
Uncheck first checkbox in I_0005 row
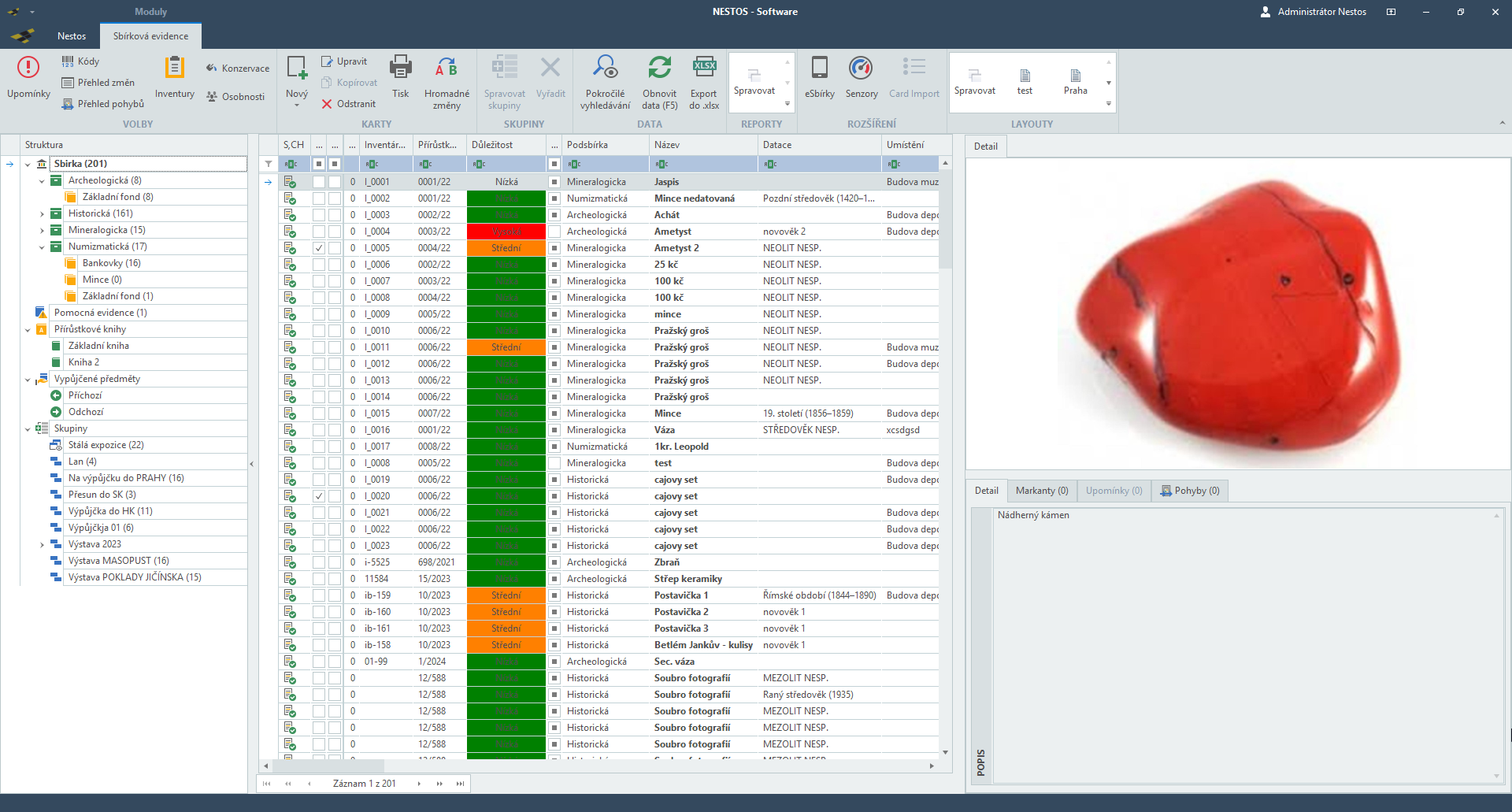click(x=319, y=248)
